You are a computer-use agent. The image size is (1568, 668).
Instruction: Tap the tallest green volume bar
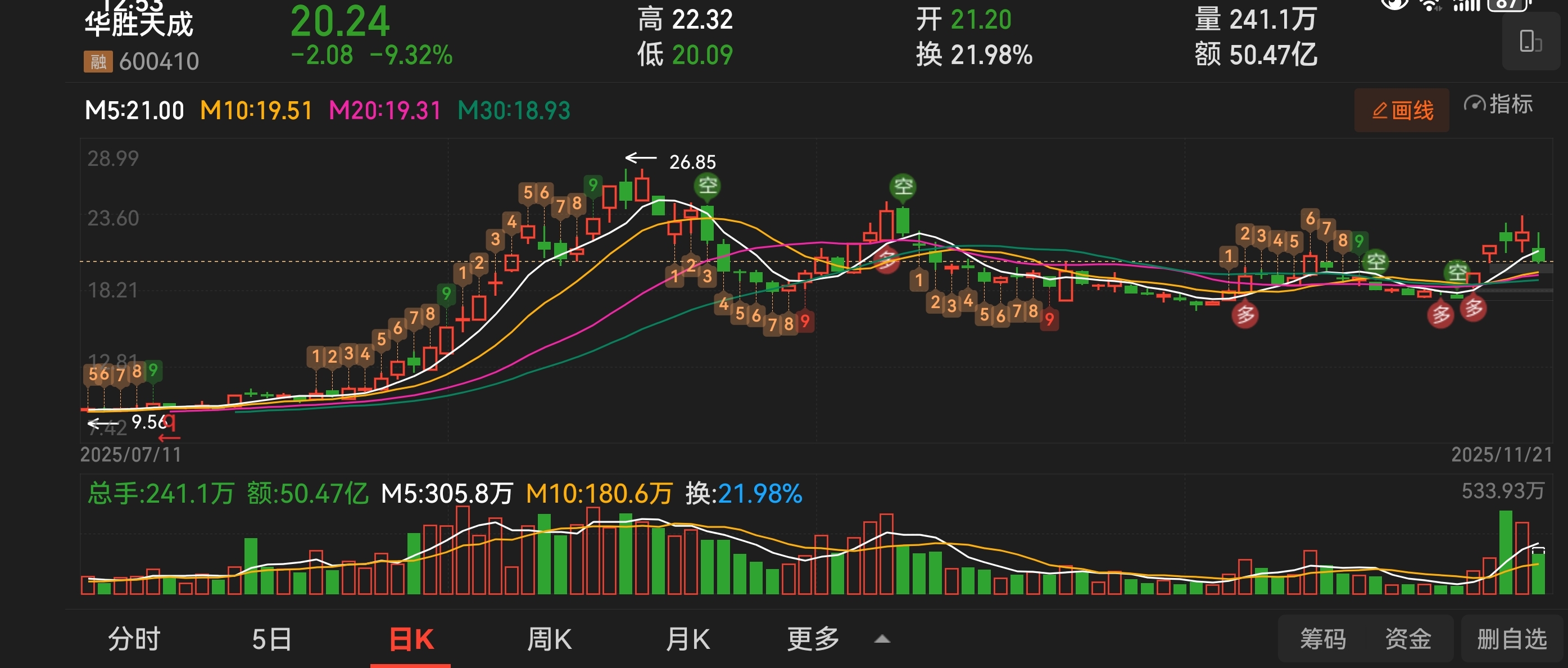click(1505, 552)
